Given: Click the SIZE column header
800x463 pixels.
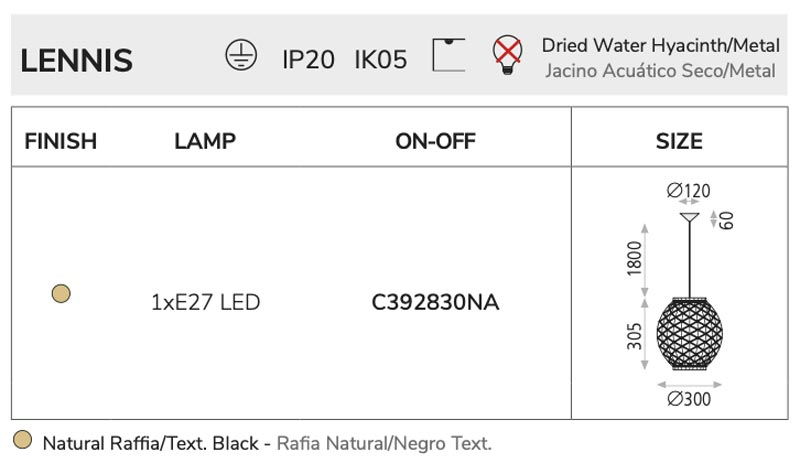Looking at the screenshot, I should point(679,141).
